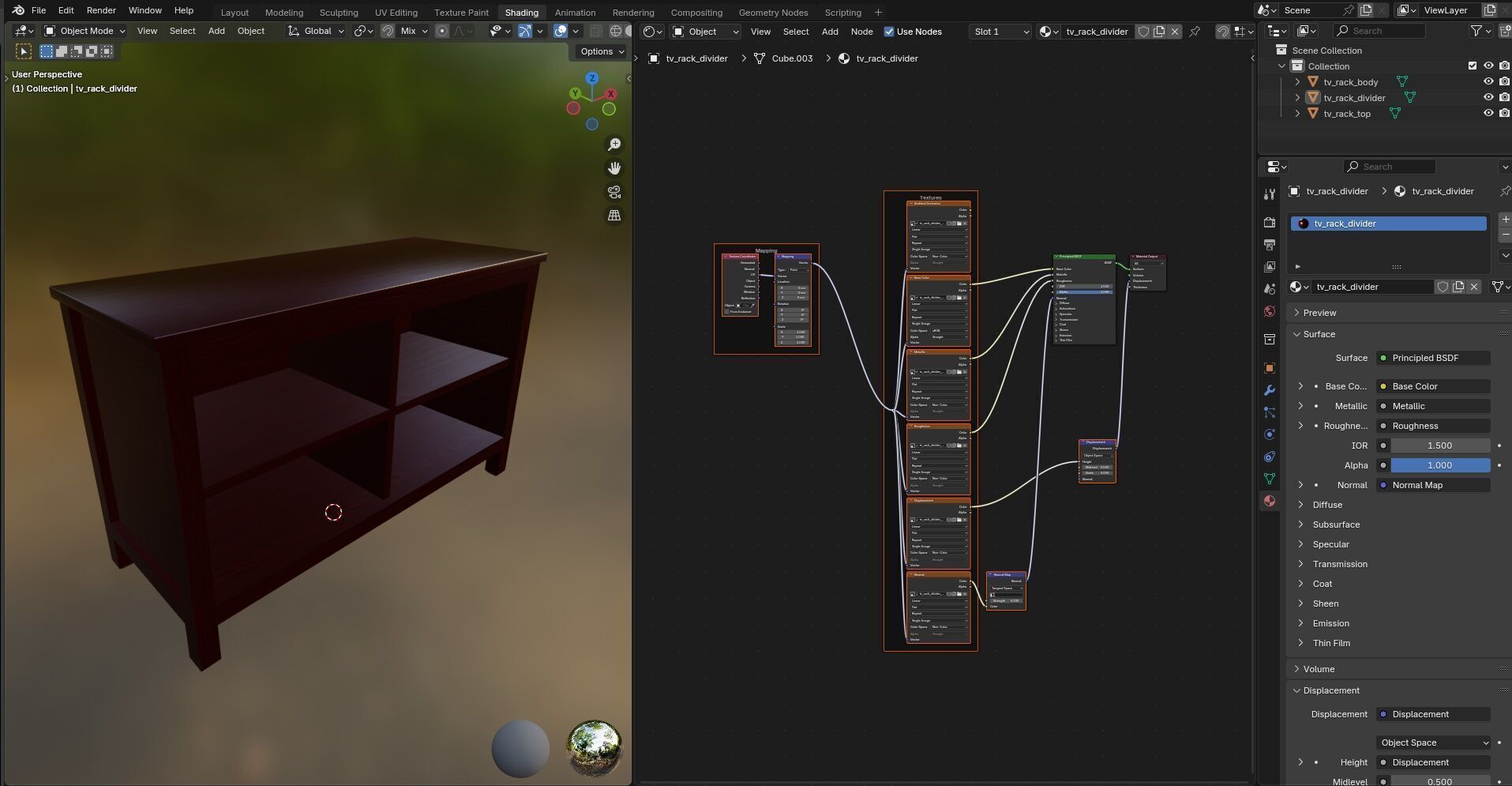Open the Object Mode dropdown
1512x786 pixels.
click(x=85, y=31)
